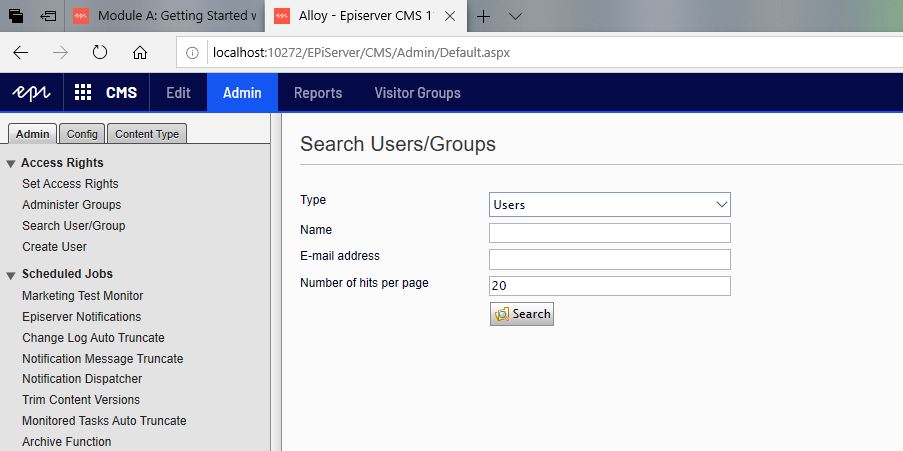Click the browser back arrow

(21, 53)
